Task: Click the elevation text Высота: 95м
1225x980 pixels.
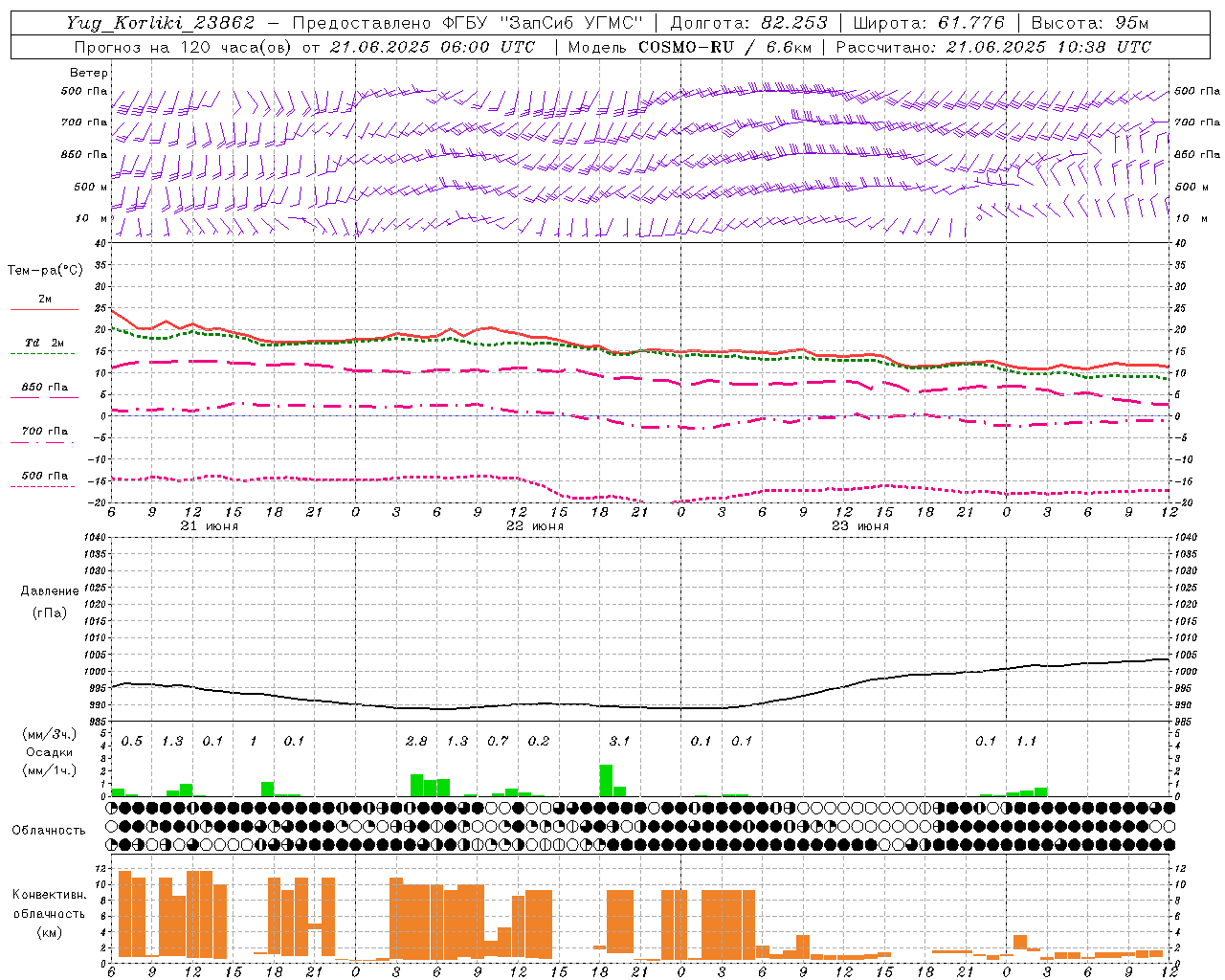Action: tap(1089, 23)
